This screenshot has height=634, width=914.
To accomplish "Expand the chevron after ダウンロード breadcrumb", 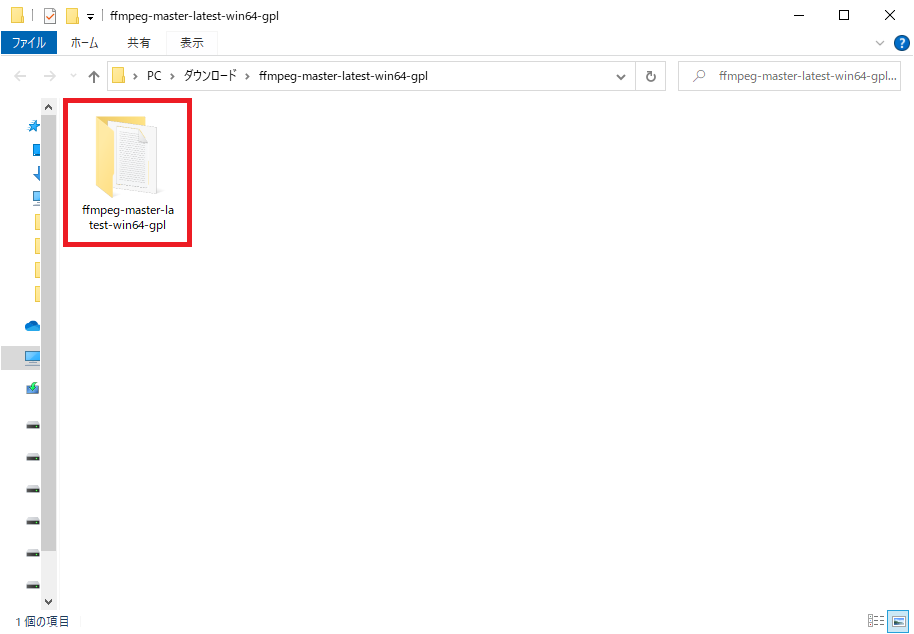I will point(248,76).
